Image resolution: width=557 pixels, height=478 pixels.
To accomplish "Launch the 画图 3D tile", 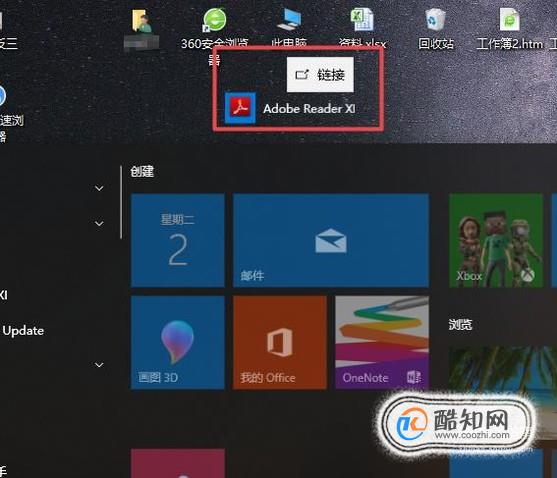I will click(178, 342).
